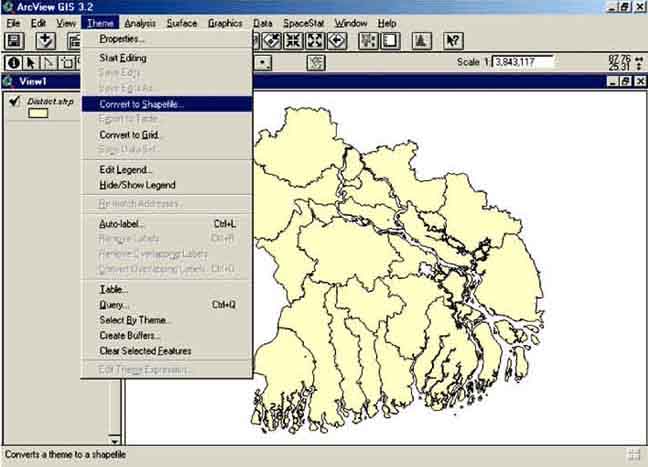Select the Draw Point tool

[x=264, y=63]
